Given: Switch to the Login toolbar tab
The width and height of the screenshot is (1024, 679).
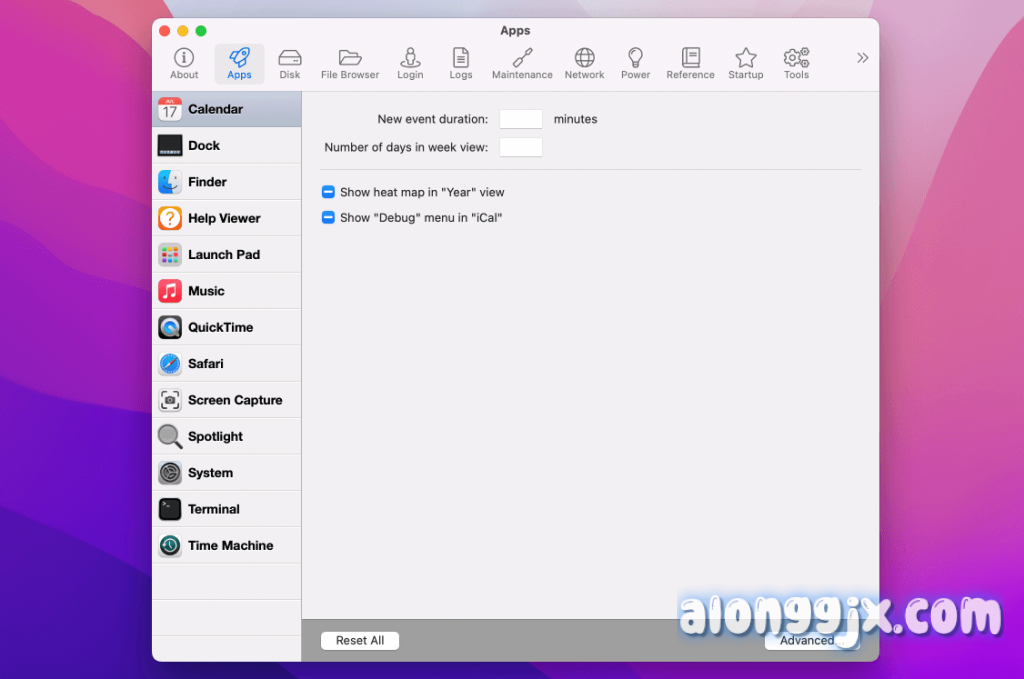Looking at the screenshot, I should (x=410, y=64).
